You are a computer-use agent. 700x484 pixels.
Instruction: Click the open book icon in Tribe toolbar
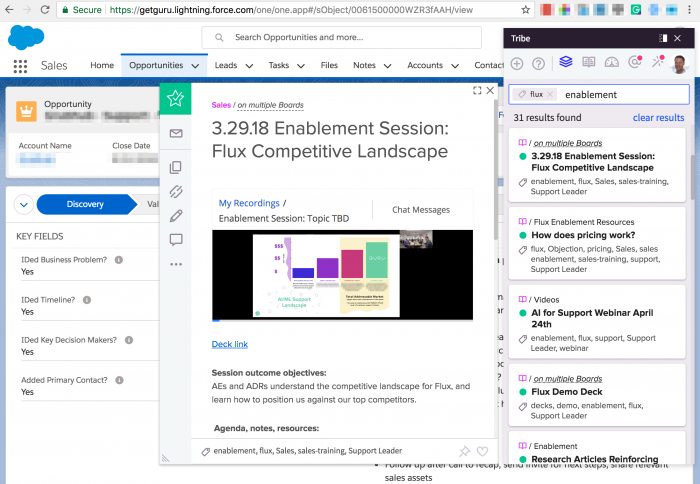click(x=589, y=62)
